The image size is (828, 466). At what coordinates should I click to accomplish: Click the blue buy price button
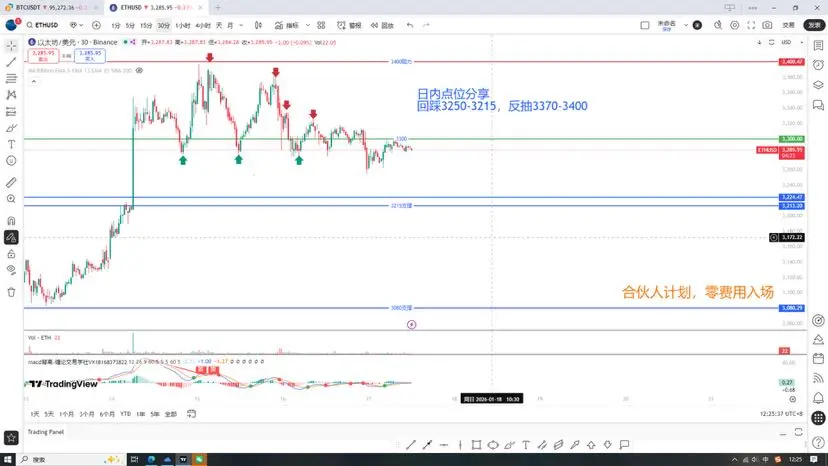[90, 55]
